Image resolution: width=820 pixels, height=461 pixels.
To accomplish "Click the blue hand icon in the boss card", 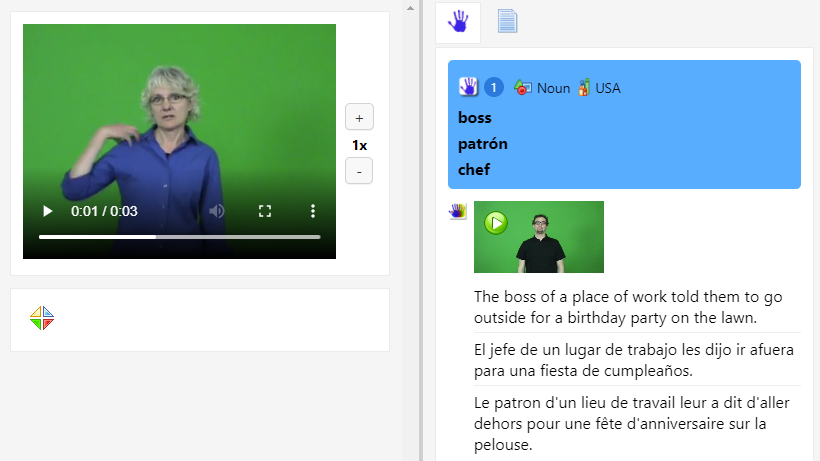I will 468,87.
